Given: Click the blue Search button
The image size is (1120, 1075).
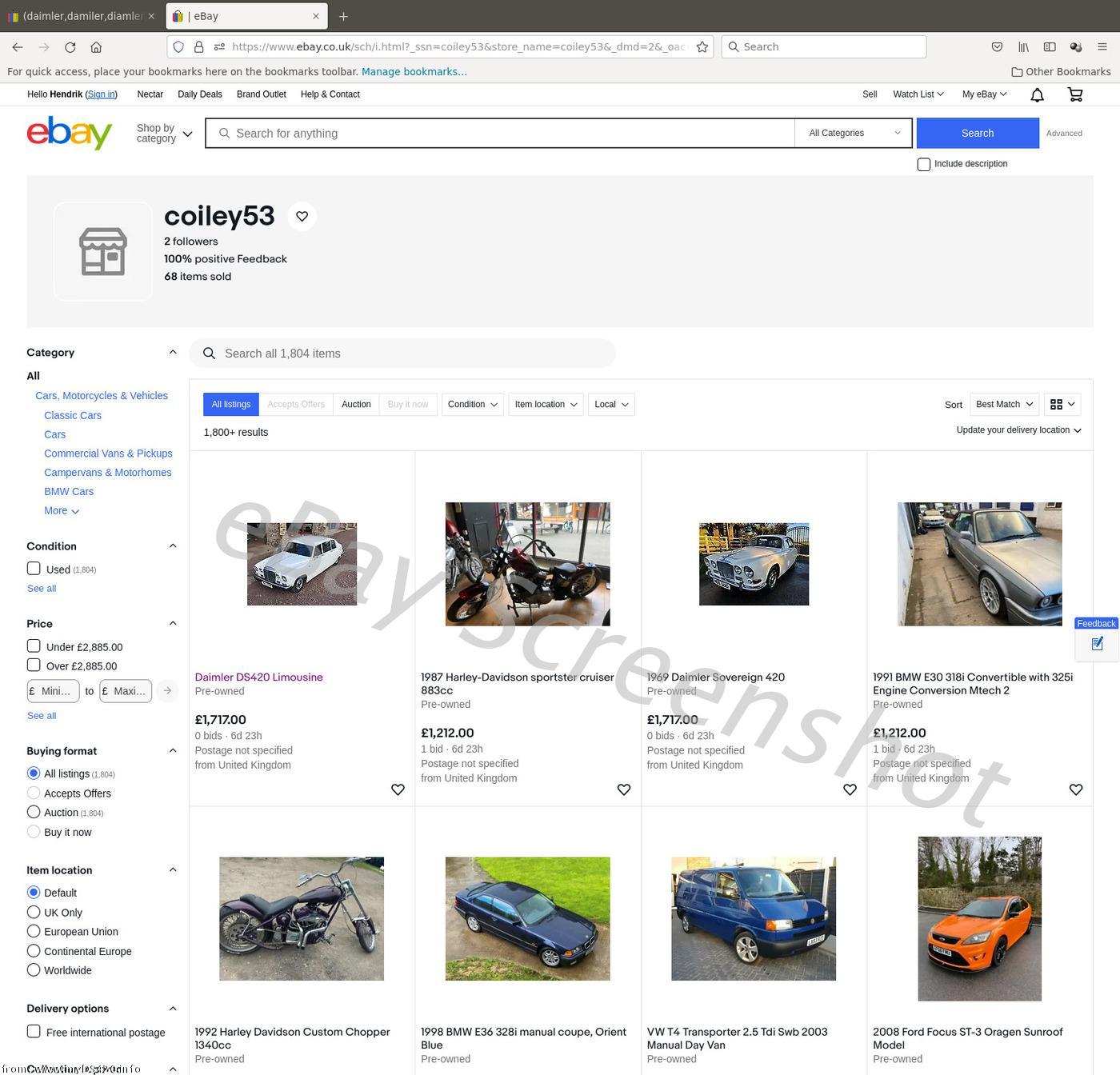Looking at the screenshot, I should point(978,134).
